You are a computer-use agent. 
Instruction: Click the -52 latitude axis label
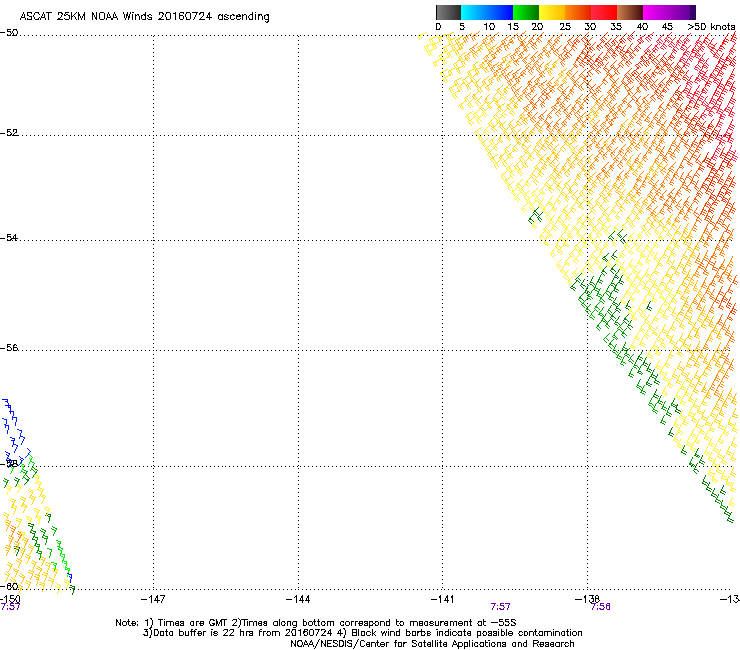(9, 133)
